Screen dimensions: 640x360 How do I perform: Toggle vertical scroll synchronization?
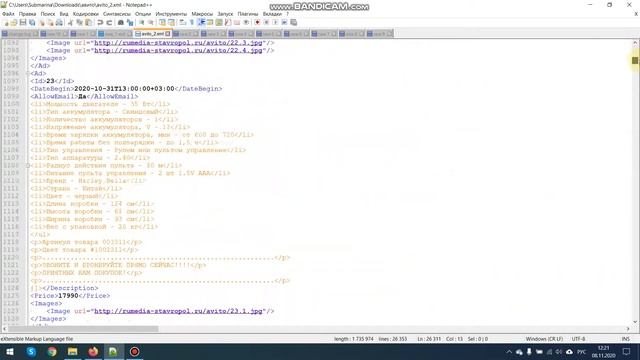(x=162, y=22)
